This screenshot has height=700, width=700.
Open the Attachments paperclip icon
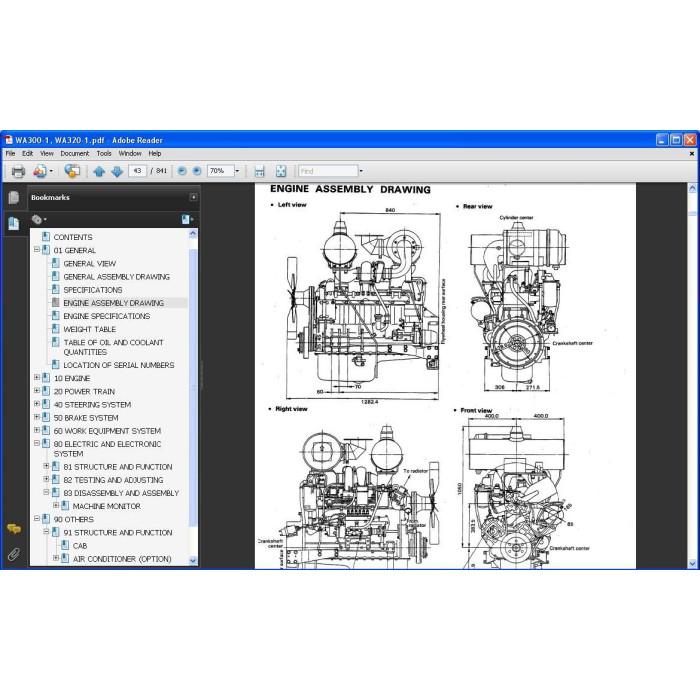point(14,555)
